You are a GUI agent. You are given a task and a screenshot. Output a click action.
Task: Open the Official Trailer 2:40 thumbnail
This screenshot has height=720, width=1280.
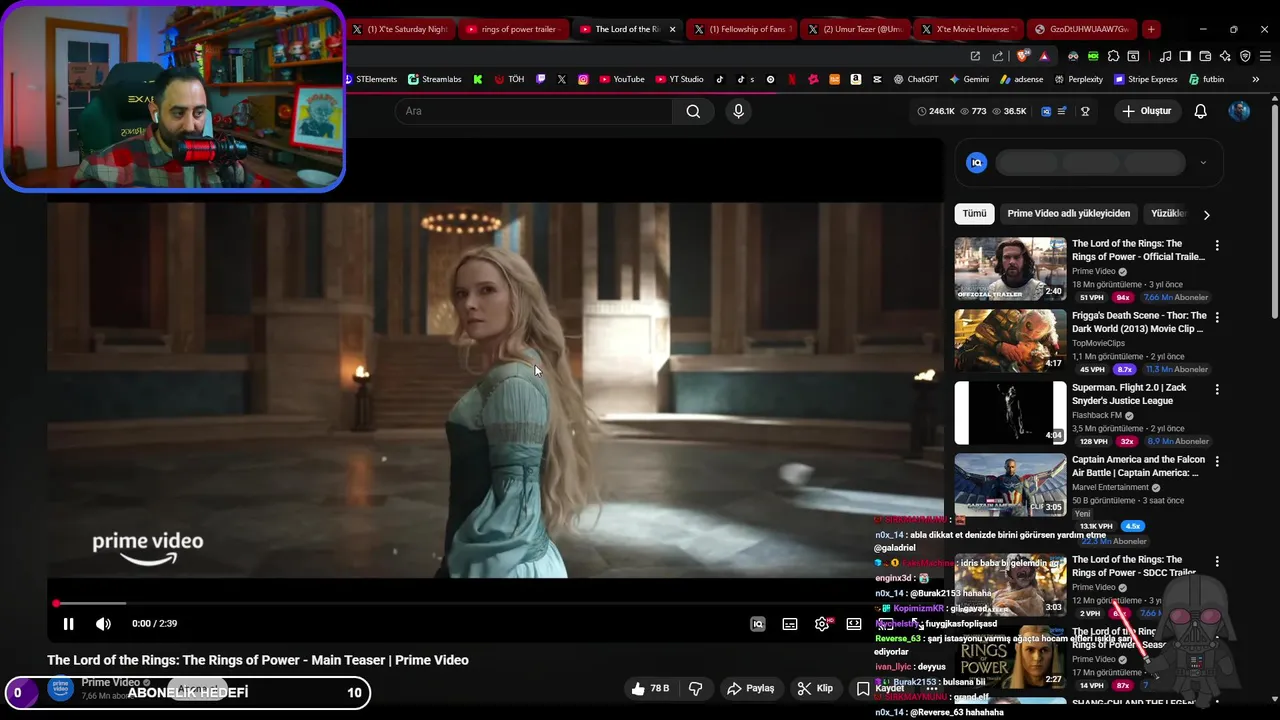(1010, 269)
